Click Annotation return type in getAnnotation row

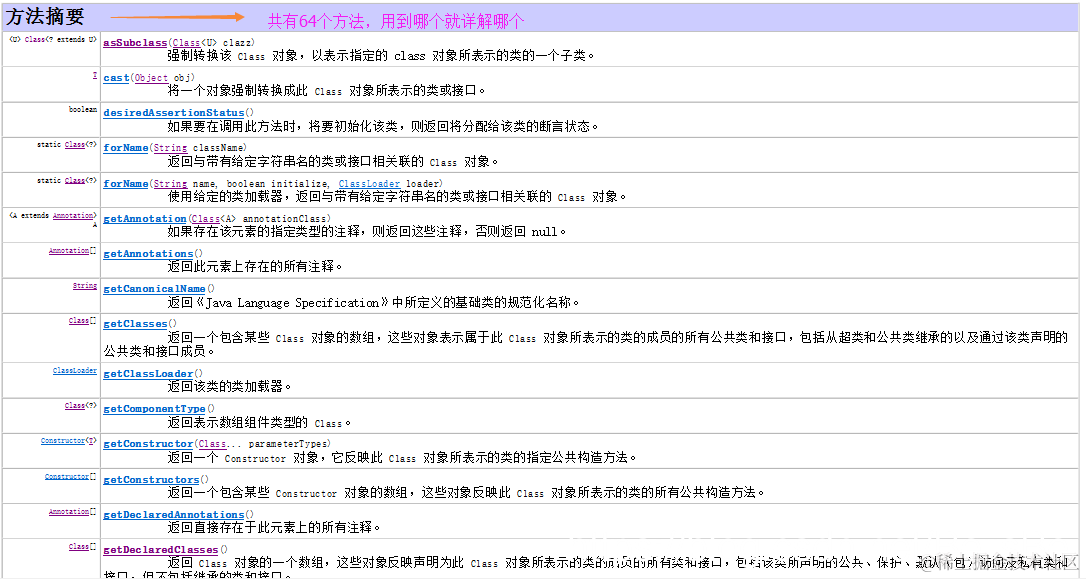(x=73, y=215)
